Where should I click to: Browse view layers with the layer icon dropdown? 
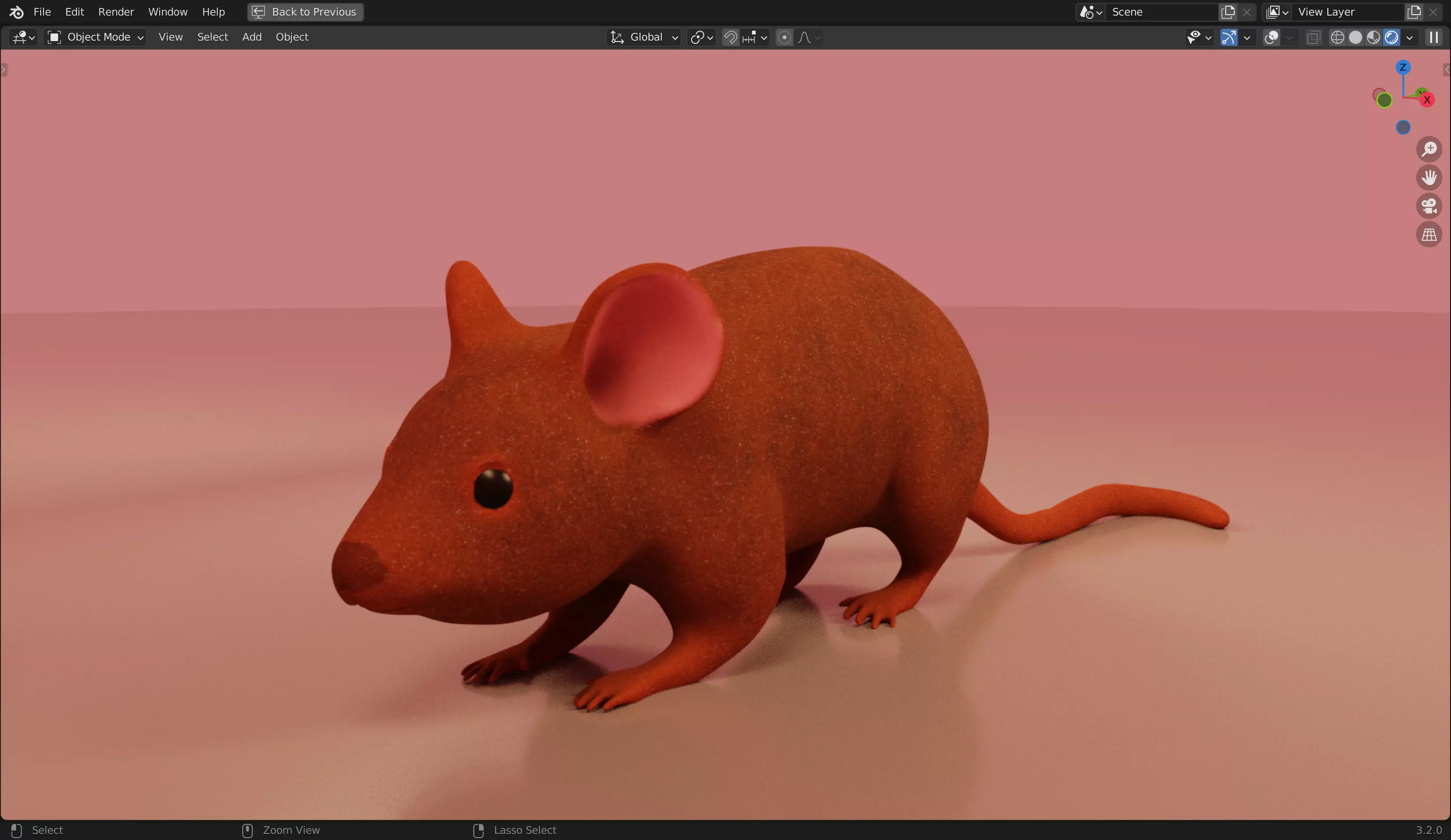point(1277,11)
